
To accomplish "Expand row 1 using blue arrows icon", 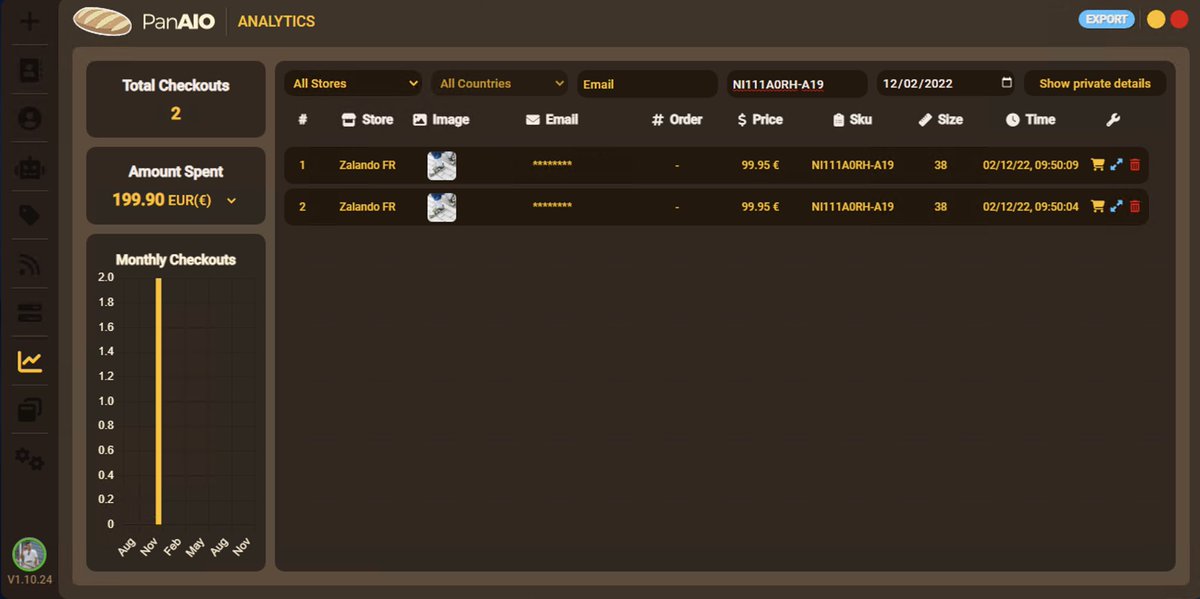I will coord(1117,165).
